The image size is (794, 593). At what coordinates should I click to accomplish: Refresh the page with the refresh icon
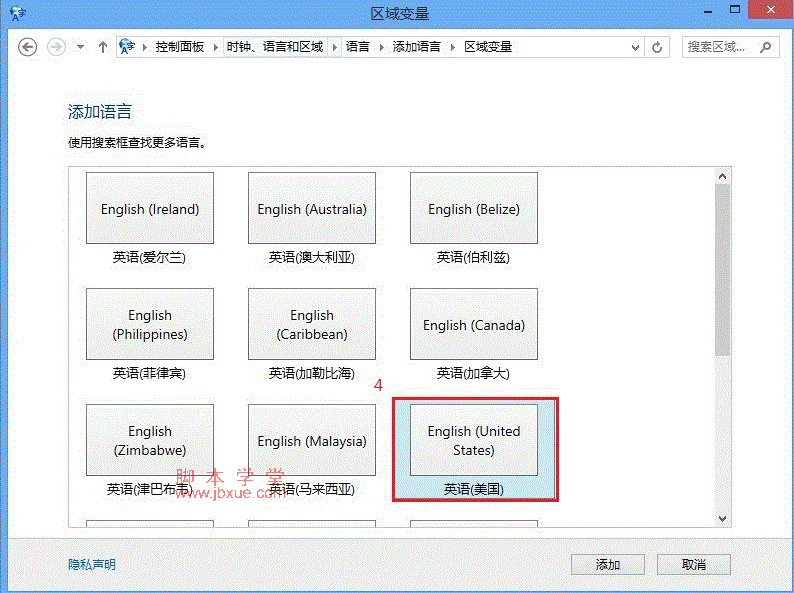tap(657, 47)
